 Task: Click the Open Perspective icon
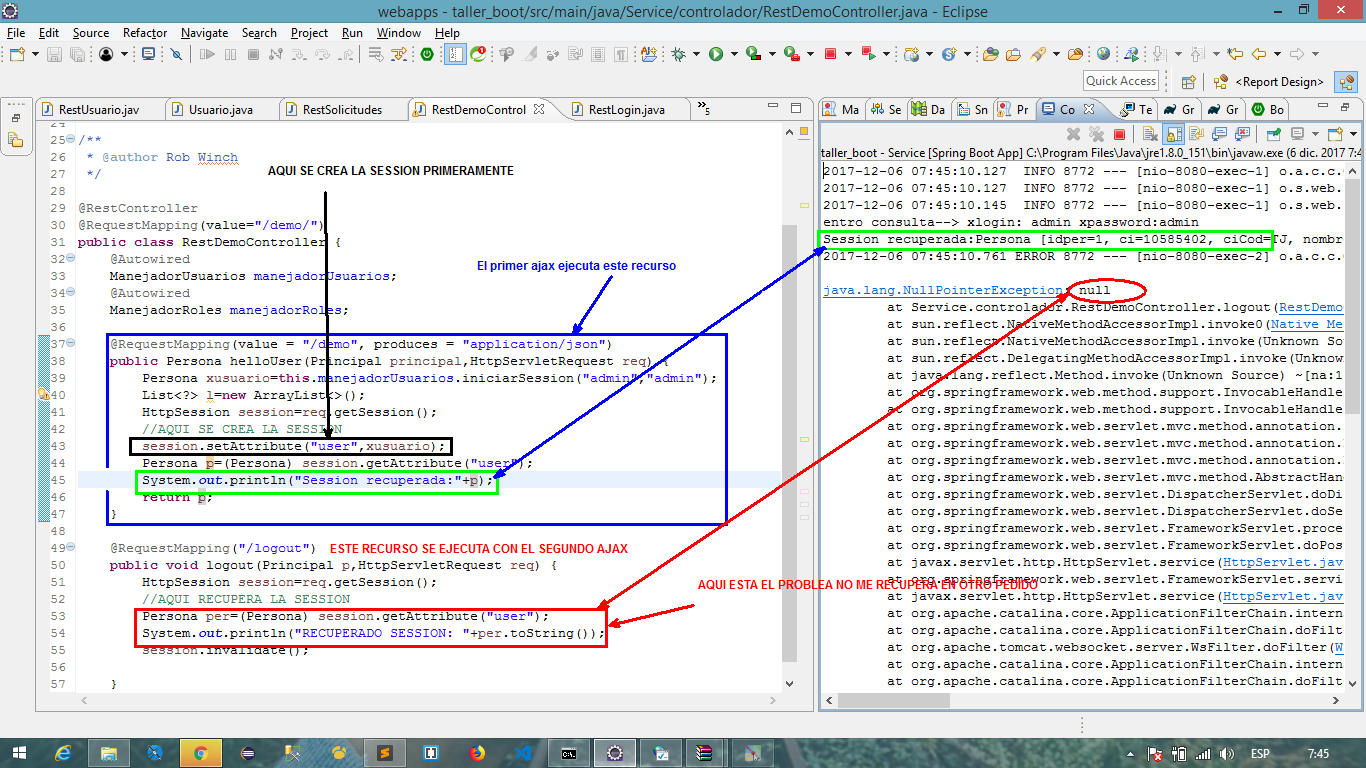pos(1189,82)
